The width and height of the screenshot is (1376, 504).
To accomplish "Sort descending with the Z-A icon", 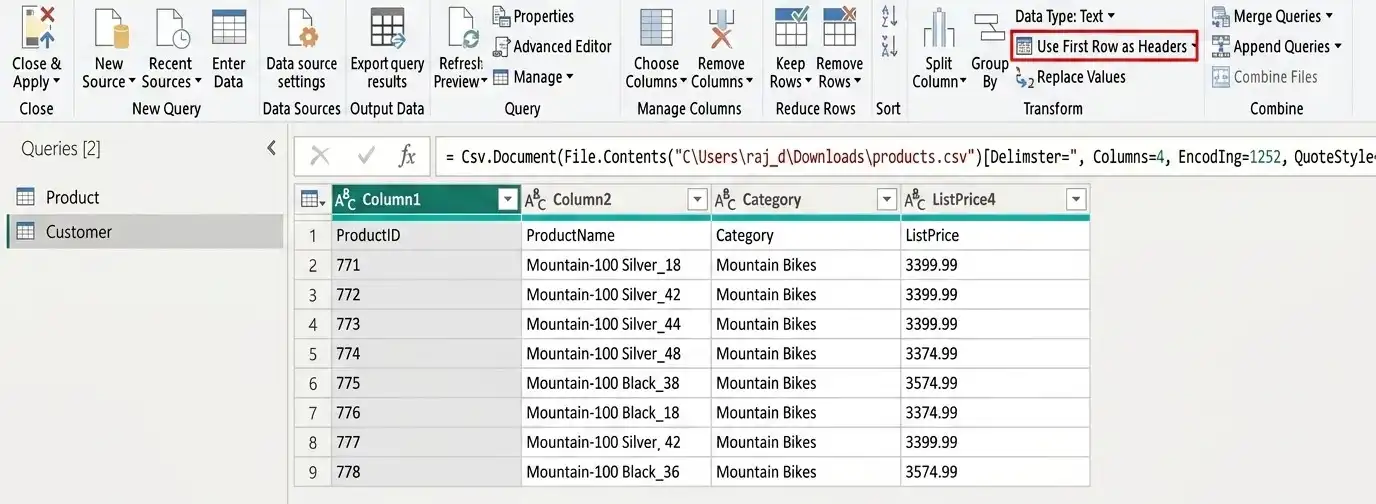I will (888, 46).
